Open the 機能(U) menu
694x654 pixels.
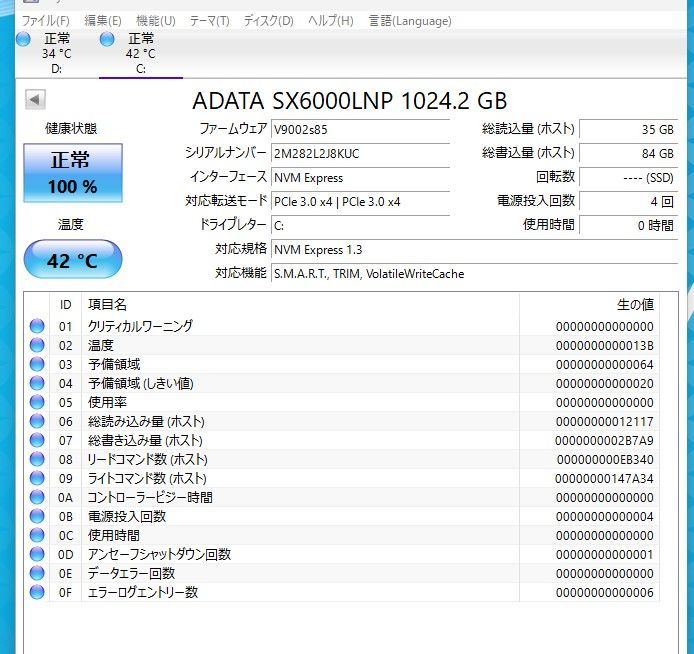tap(155, 20)
